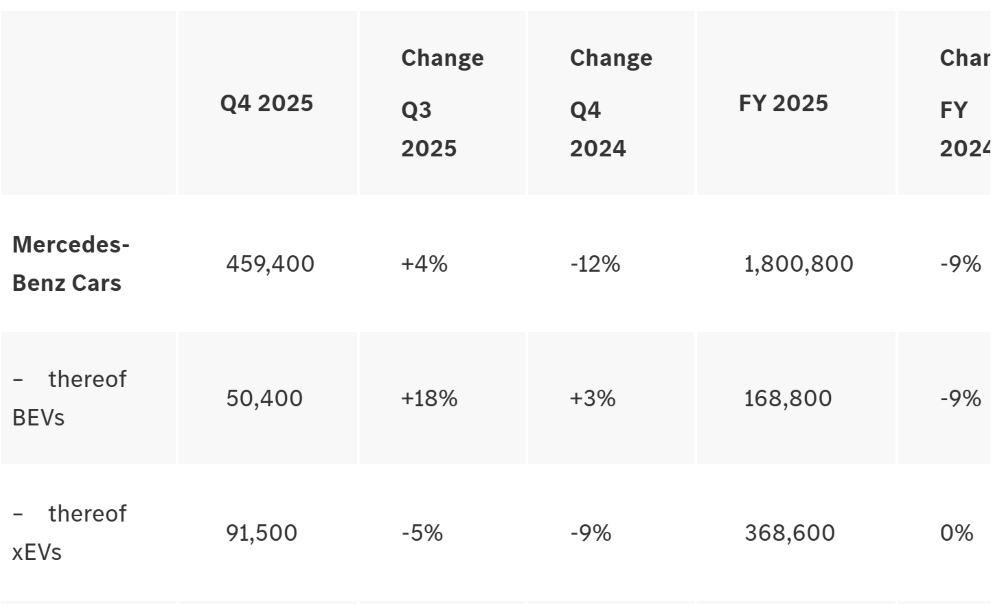1000x604 pixels.
Task: Click the +18% BEV change cell
Action: click(429, 398)
